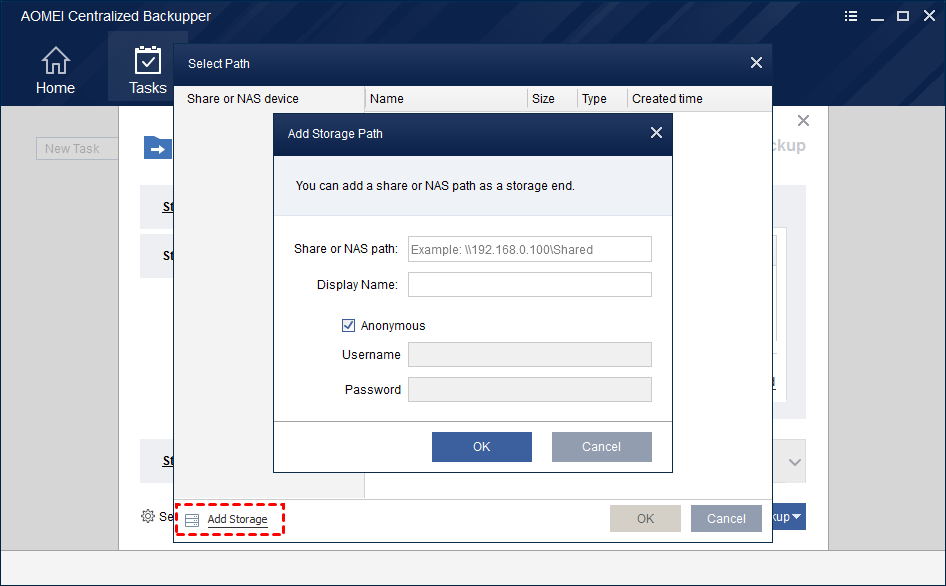
Task: Maximize the AOMEI Centralized Backupper window
Action: click(x=903, y=16)
